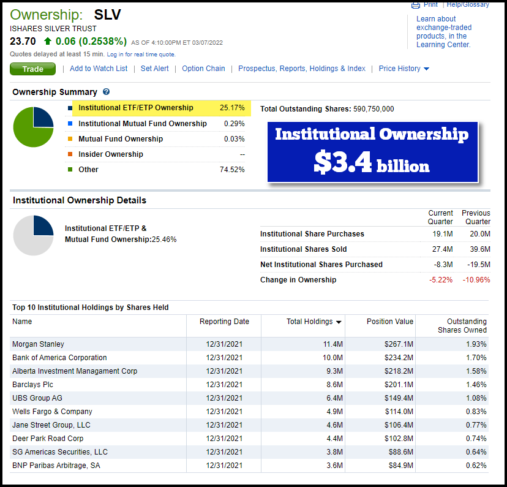
Task: Click Change in Ownership -5.22% value
Action: pos(441,280)
